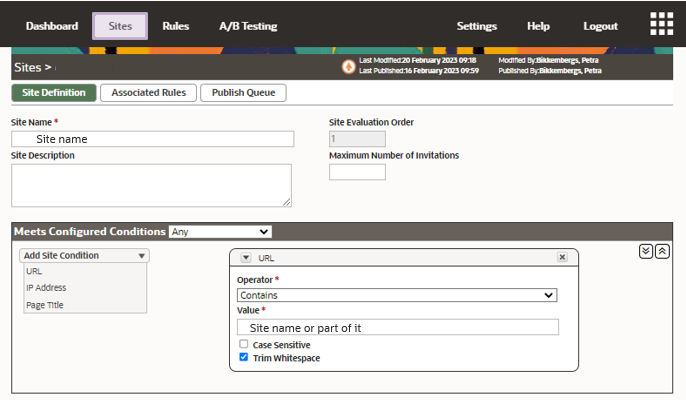Select the Sites menu item
Viewport: 686px width, 400px height.
coord(120,26)
